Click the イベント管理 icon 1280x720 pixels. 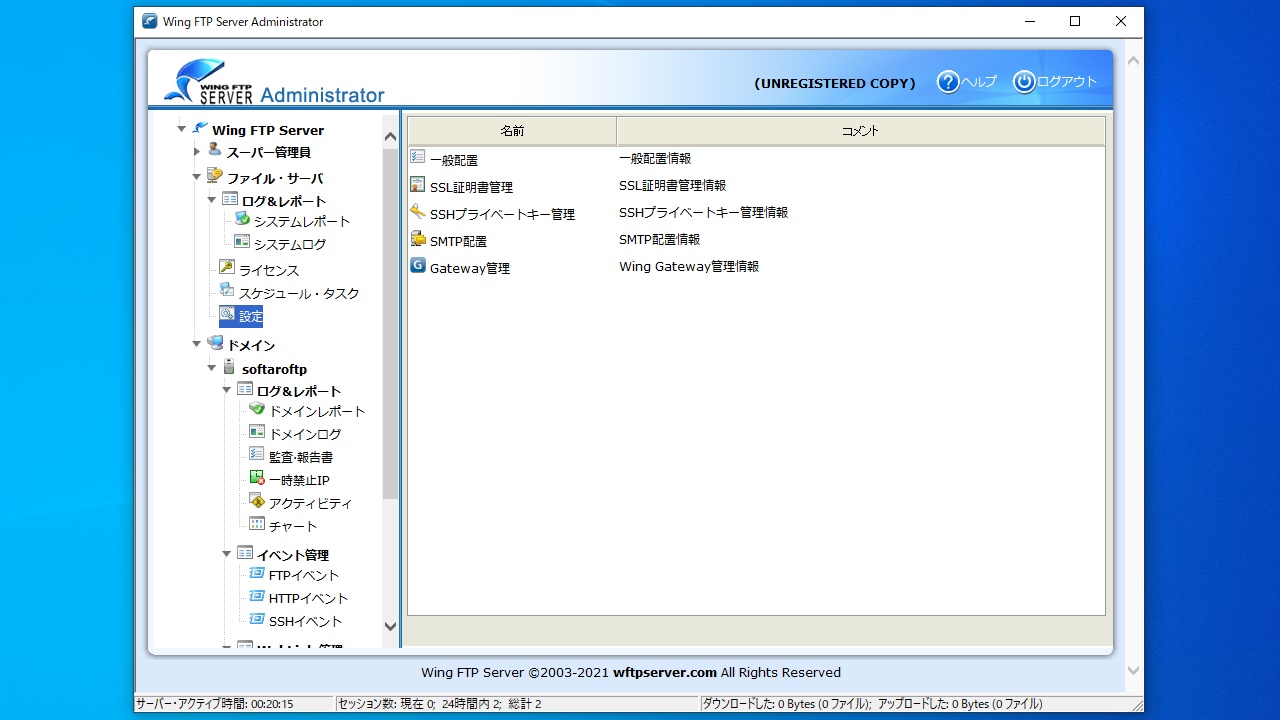[245, 552]
